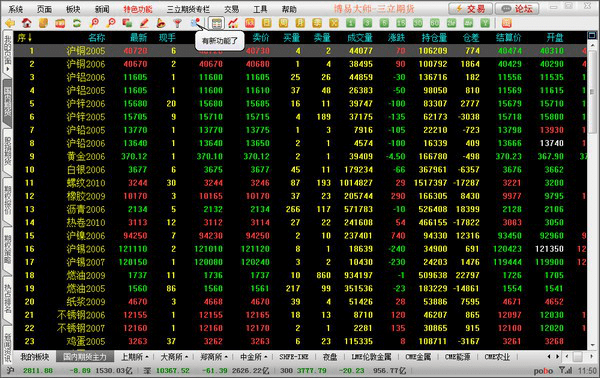The height and width of the screenshot is (378, 600).
Task: Select the zoom out magnifier icon
Action: [111, 23]
